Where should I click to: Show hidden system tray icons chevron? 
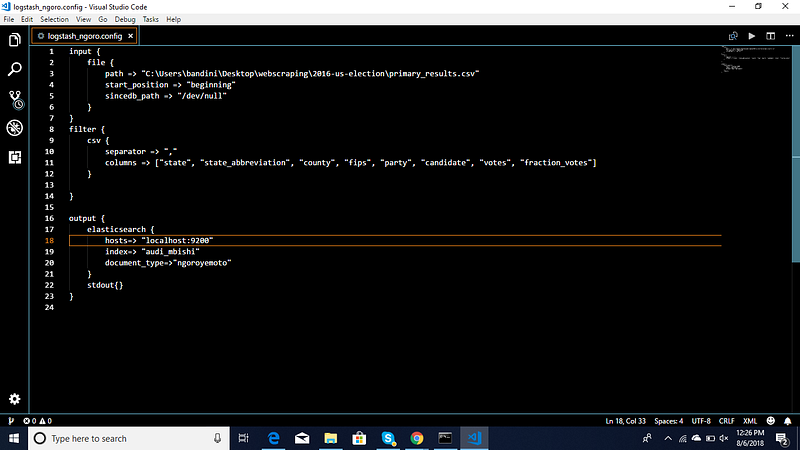pos(668,438)
